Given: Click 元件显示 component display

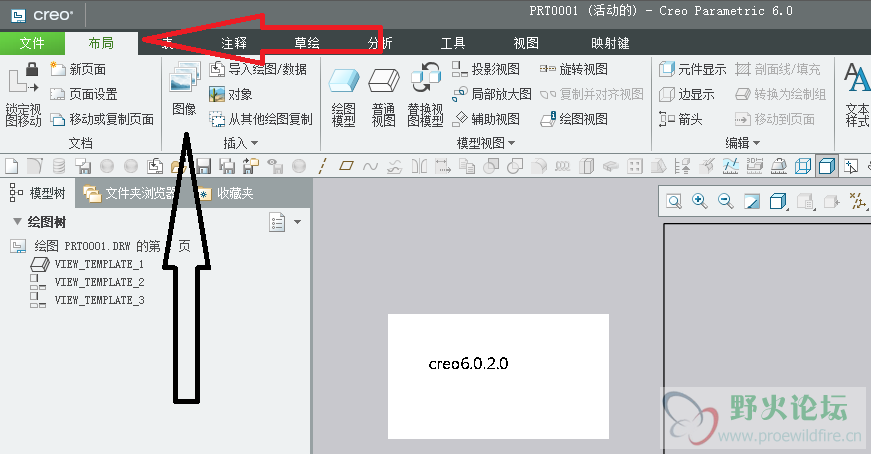Looking at the screenshot, I should 692,69.
